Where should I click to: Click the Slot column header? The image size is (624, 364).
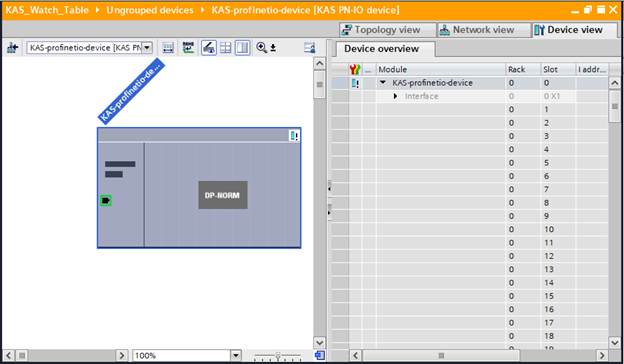click(x=558, y=69)
